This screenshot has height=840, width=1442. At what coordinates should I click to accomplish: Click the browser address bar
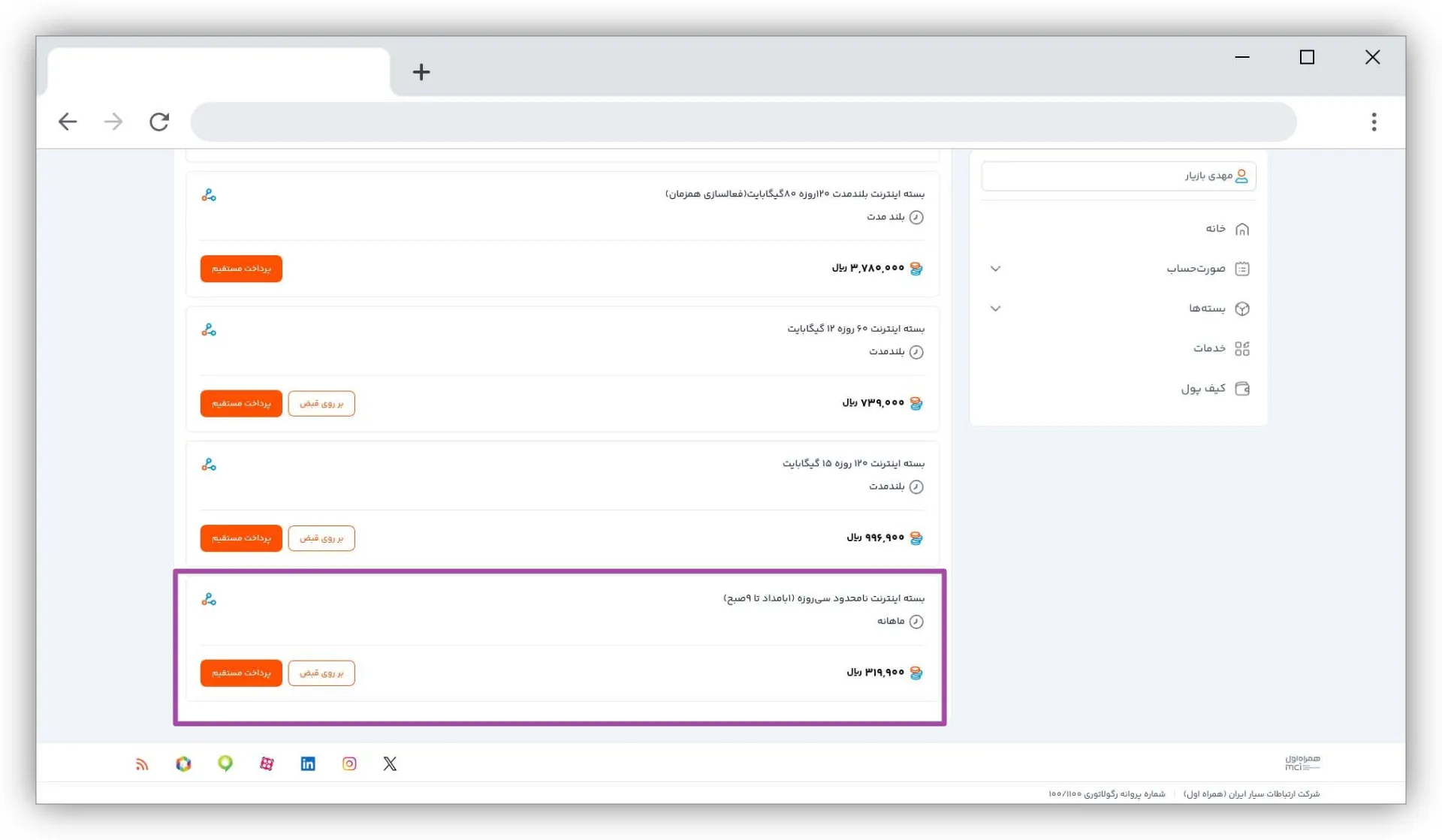pyautogui.click(x=743, y=122)
